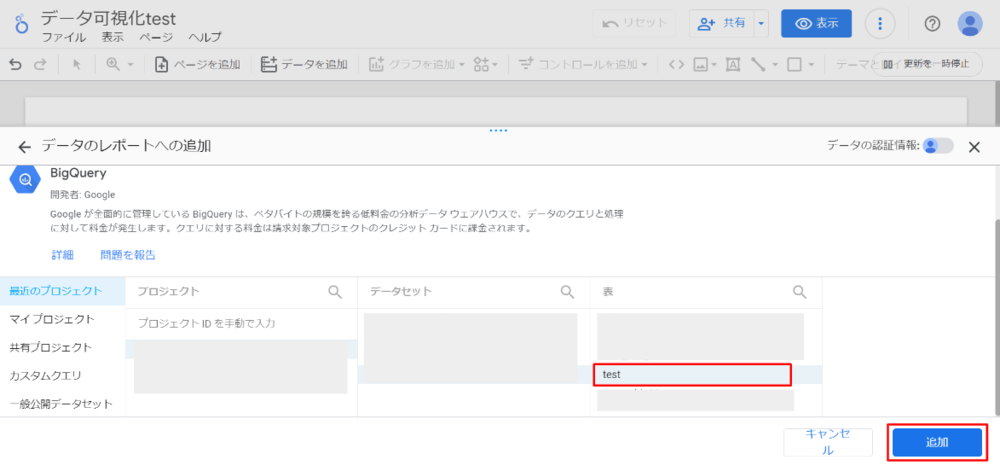Click search icon in 表 column
This screenshot has width=1000, height=471.
(800, 292)
